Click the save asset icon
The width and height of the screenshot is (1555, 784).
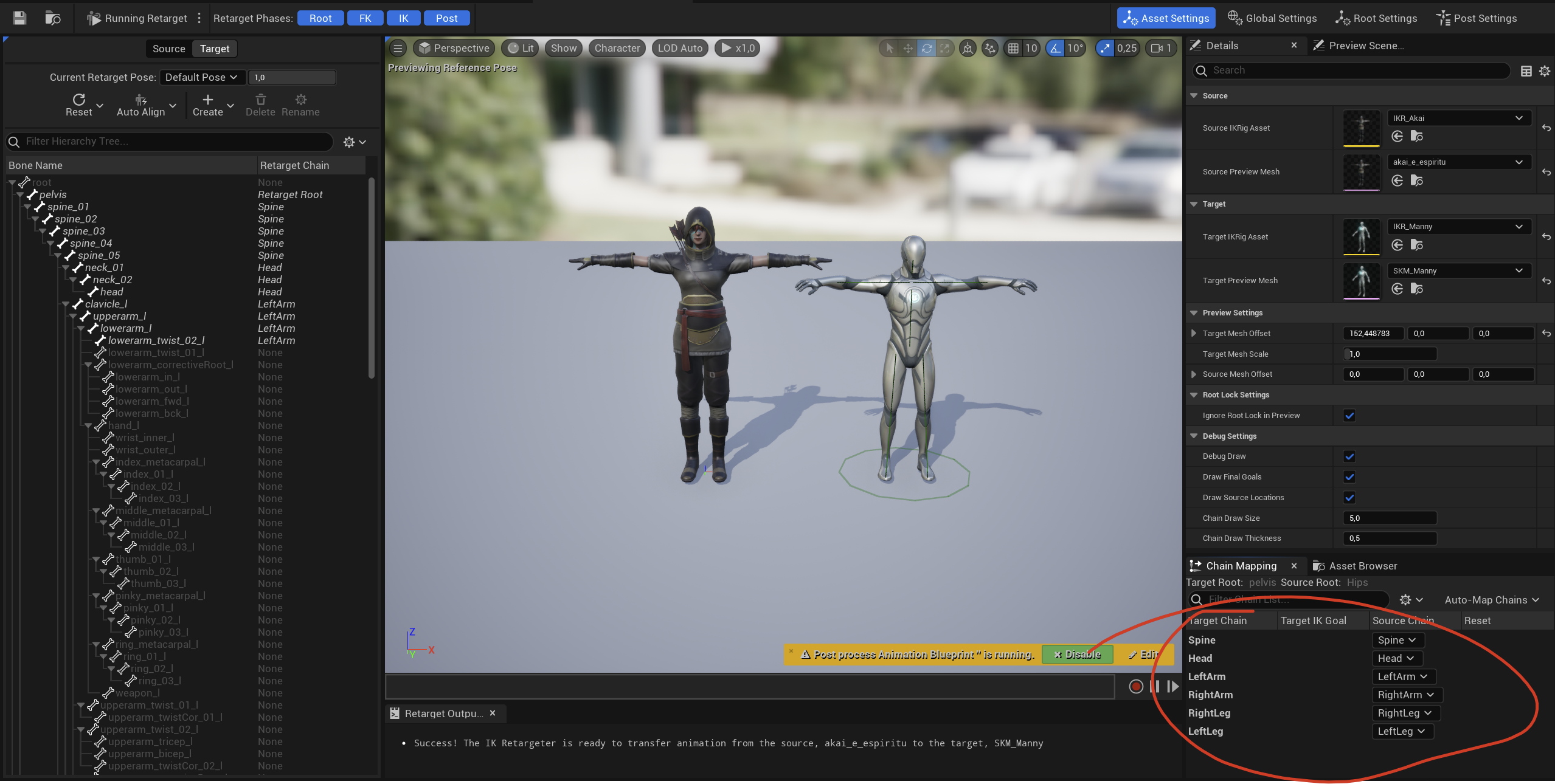(x=19, y=18)
